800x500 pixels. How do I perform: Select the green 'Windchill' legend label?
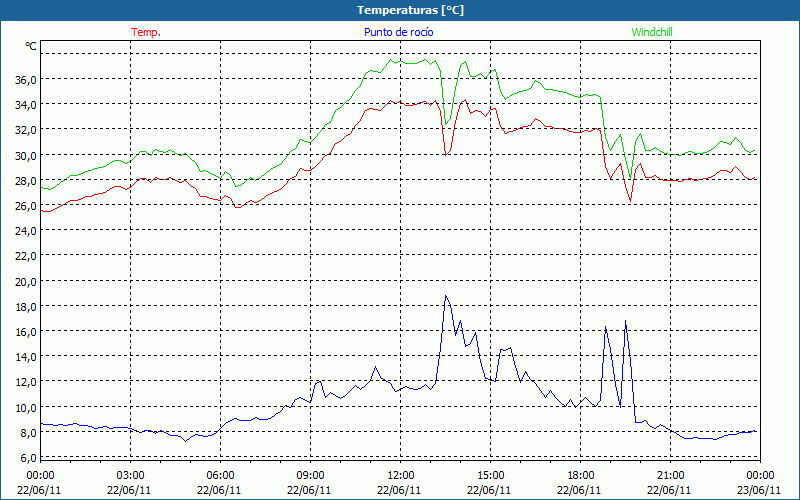coord(652,32)
